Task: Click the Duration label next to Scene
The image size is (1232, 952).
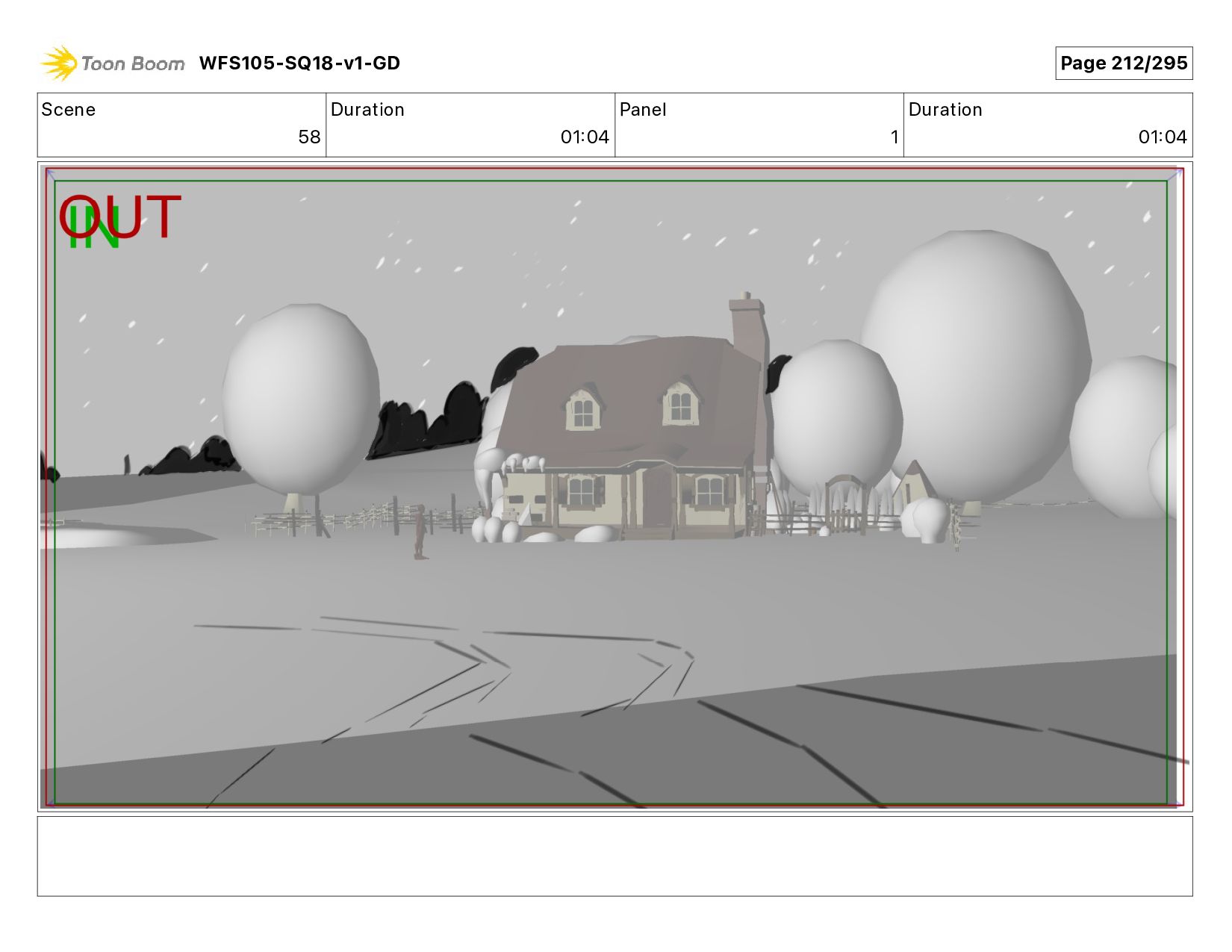Action: click(x=367, y=110)
